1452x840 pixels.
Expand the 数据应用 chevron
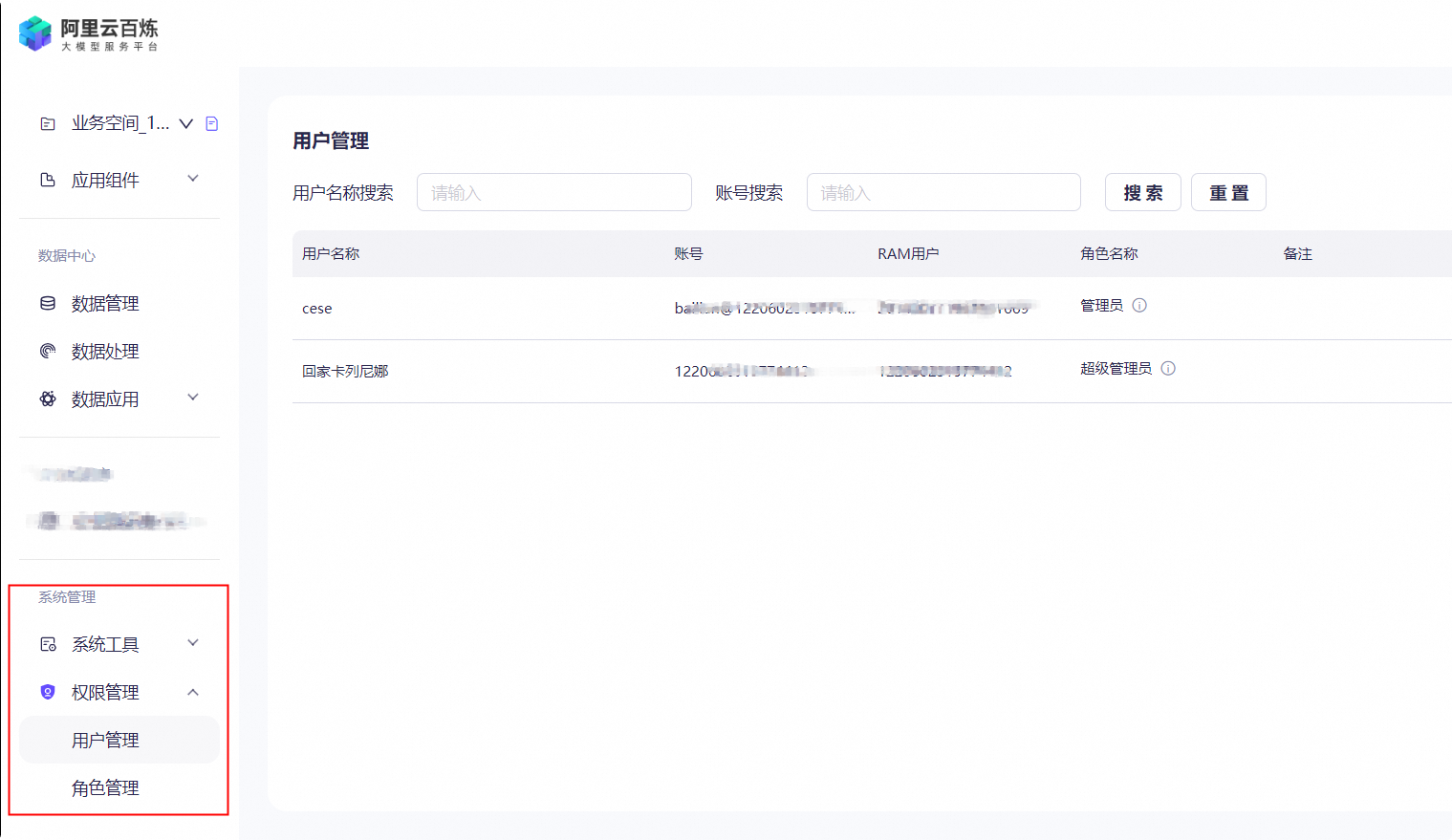pyautogui.click(x=193, y=398)
